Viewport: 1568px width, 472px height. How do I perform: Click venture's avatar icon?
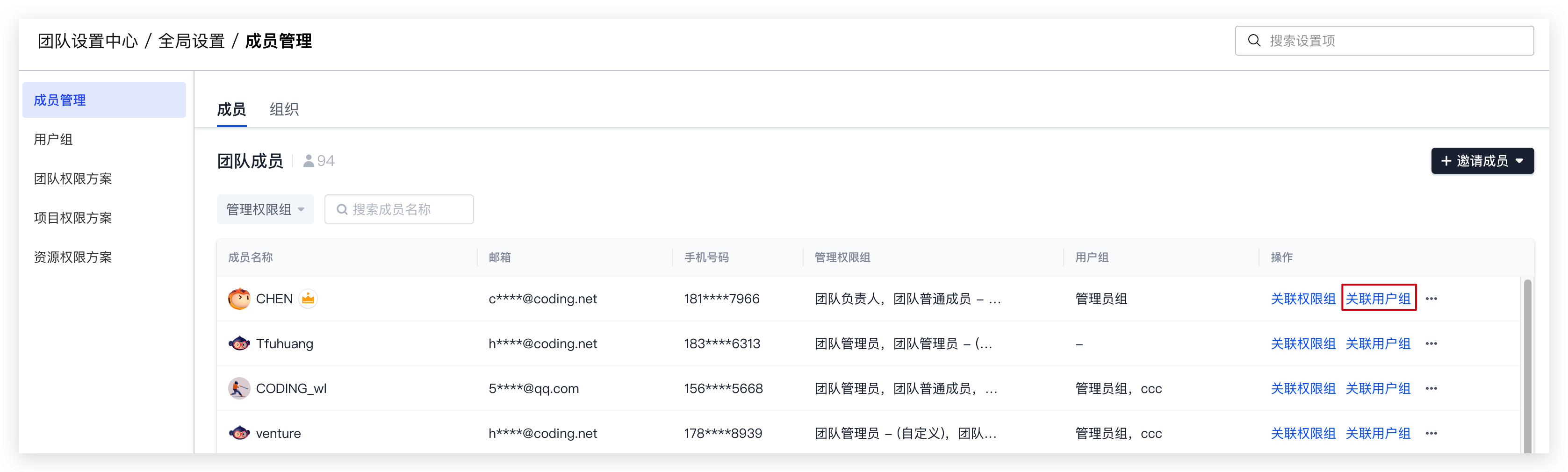tap(239, 433)
